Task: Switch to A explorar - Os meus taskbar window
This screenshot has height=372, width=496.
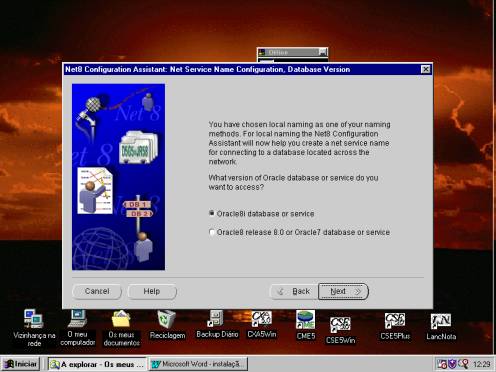Action: [97, 364]
